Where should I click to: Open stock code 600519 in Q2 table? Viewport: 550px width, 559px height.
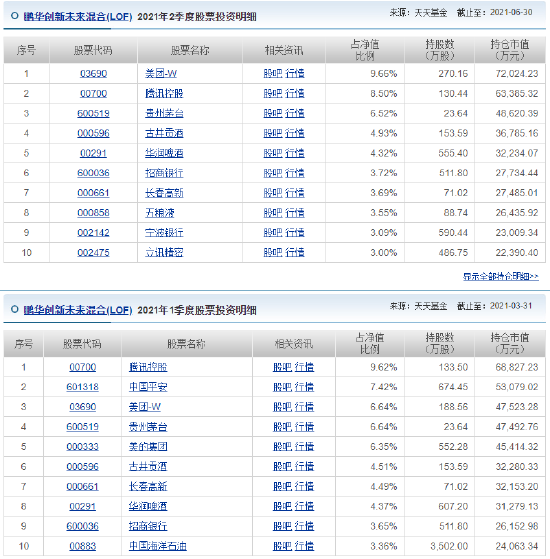[93, 113]
